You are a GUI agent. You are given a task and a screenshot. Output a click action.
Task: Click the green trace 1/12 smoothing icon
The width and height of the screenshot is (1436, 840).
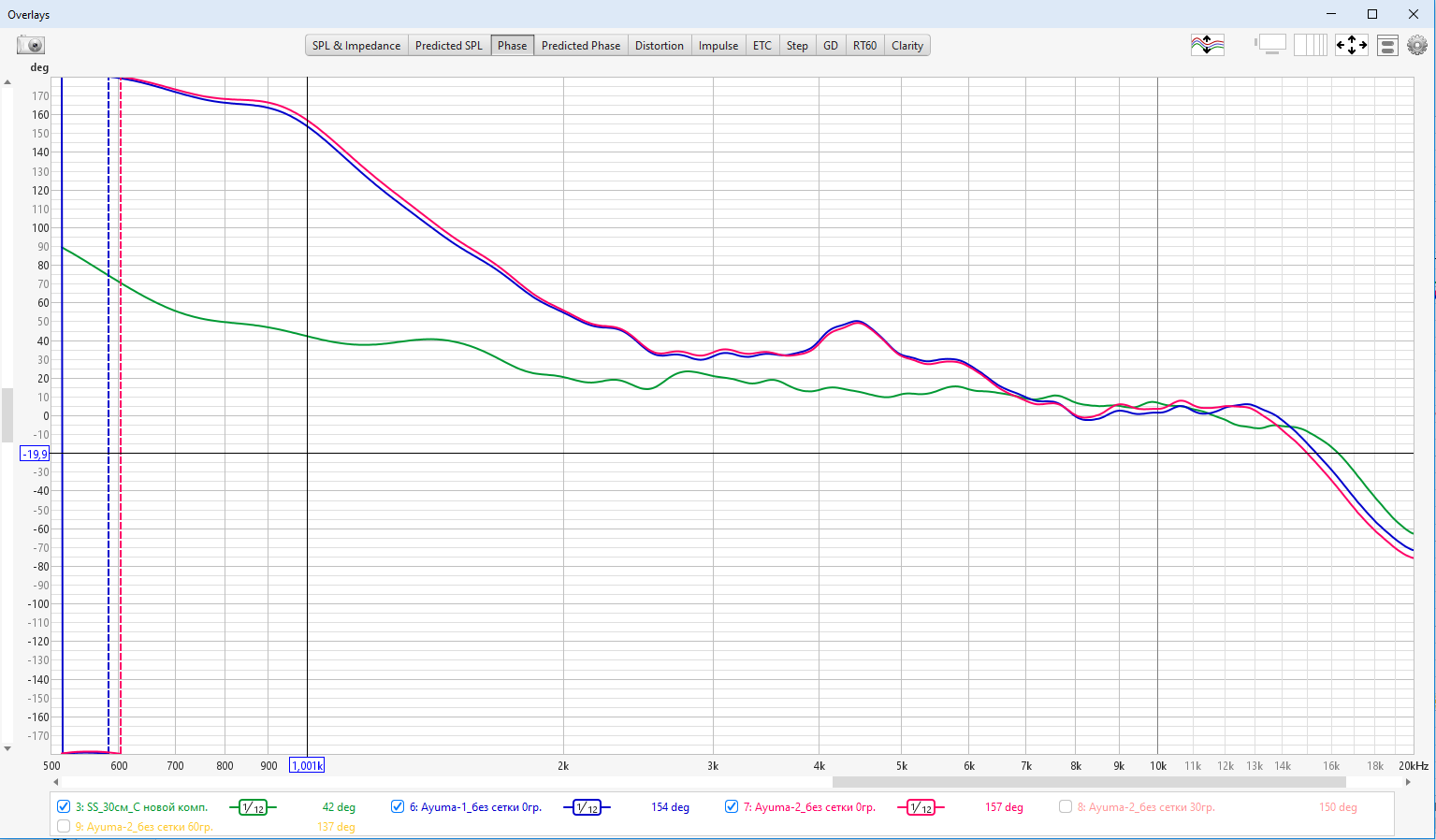point(253,807)
